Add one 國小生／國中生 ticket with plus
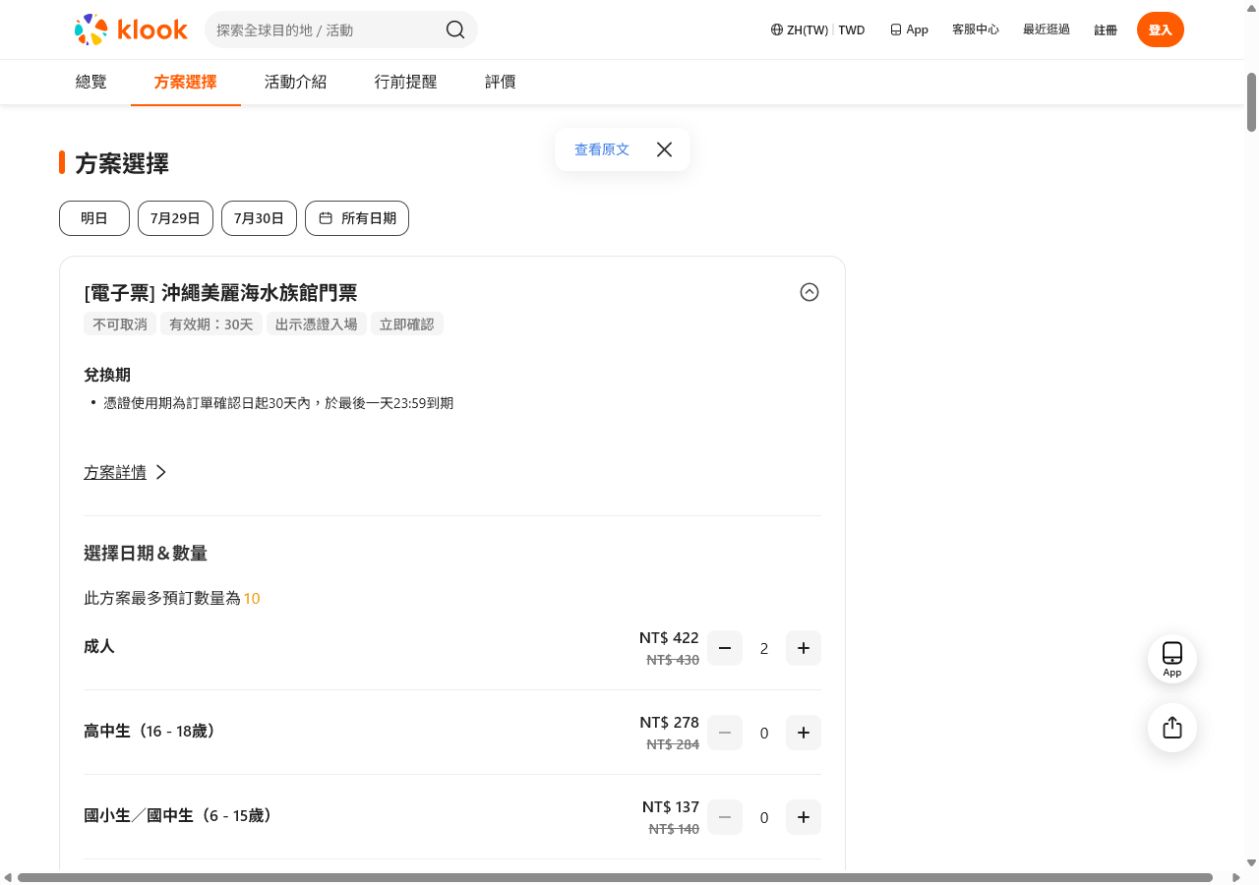This screenshot has width=1259, height=885. [803, 817]
